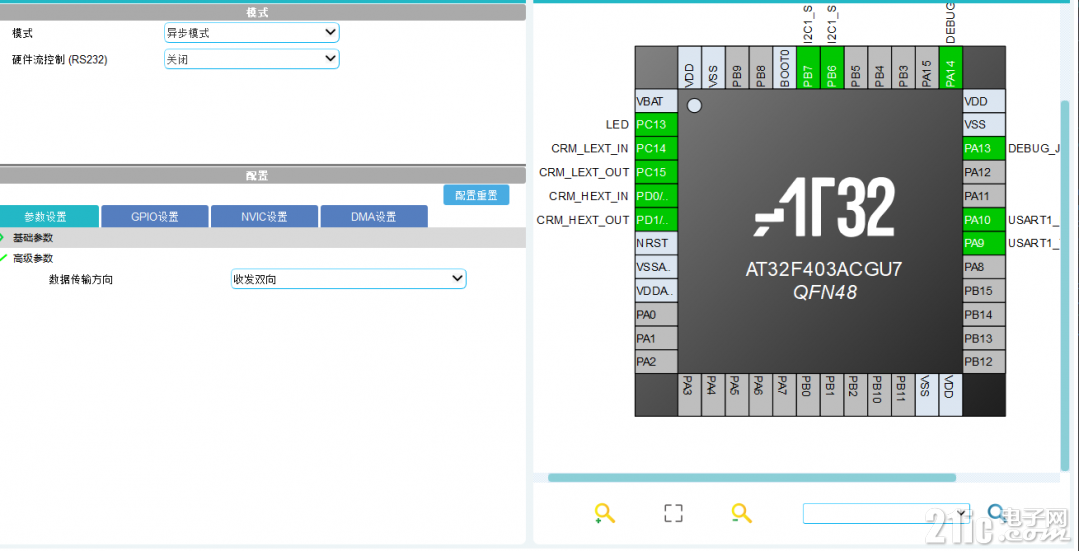Select pin PB14 on the right side

[983, 314]
